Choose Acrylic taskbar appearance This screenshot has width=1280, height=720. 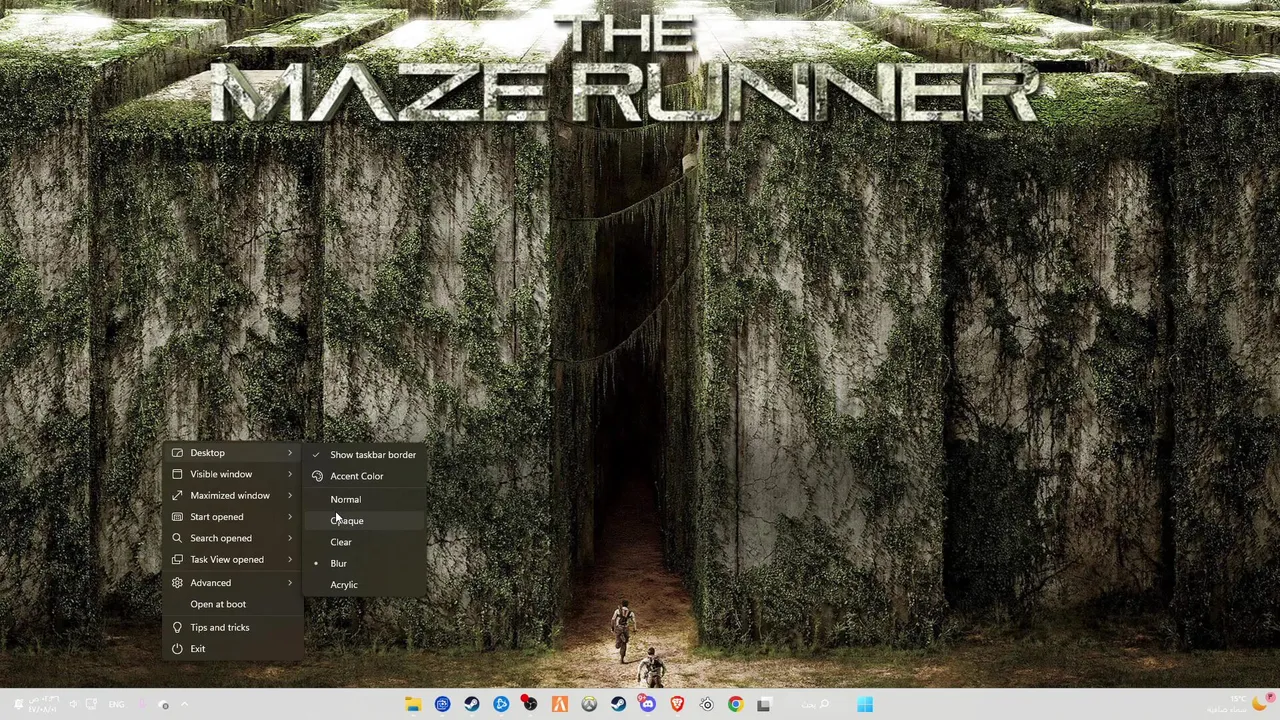click(365, 585)
